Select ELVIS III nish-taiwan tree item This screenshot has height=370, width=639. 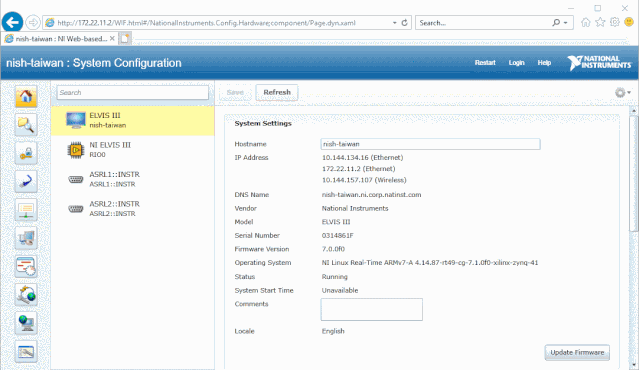point(133,121)
